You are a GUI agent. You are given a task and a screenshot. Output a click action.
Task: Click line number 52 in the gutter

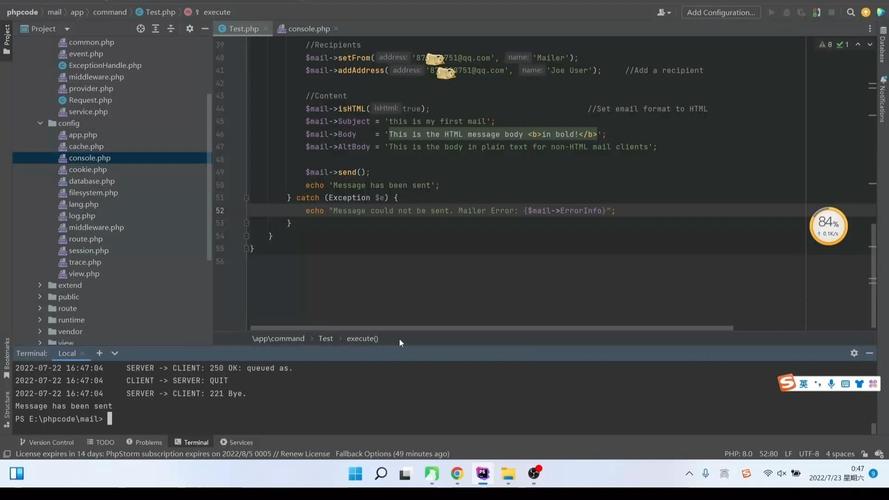[x=220, y=210]
